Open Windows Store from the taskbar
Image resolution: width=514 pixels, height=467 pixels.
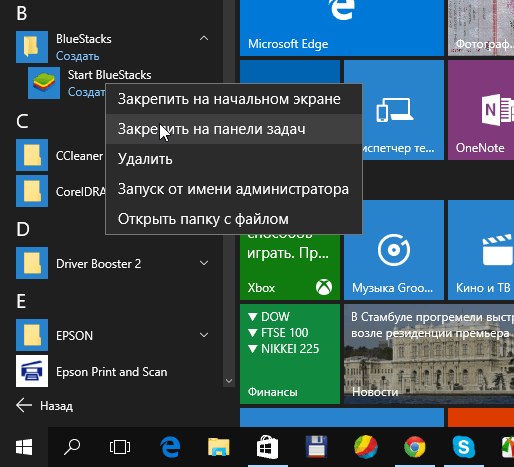point(267,447)
